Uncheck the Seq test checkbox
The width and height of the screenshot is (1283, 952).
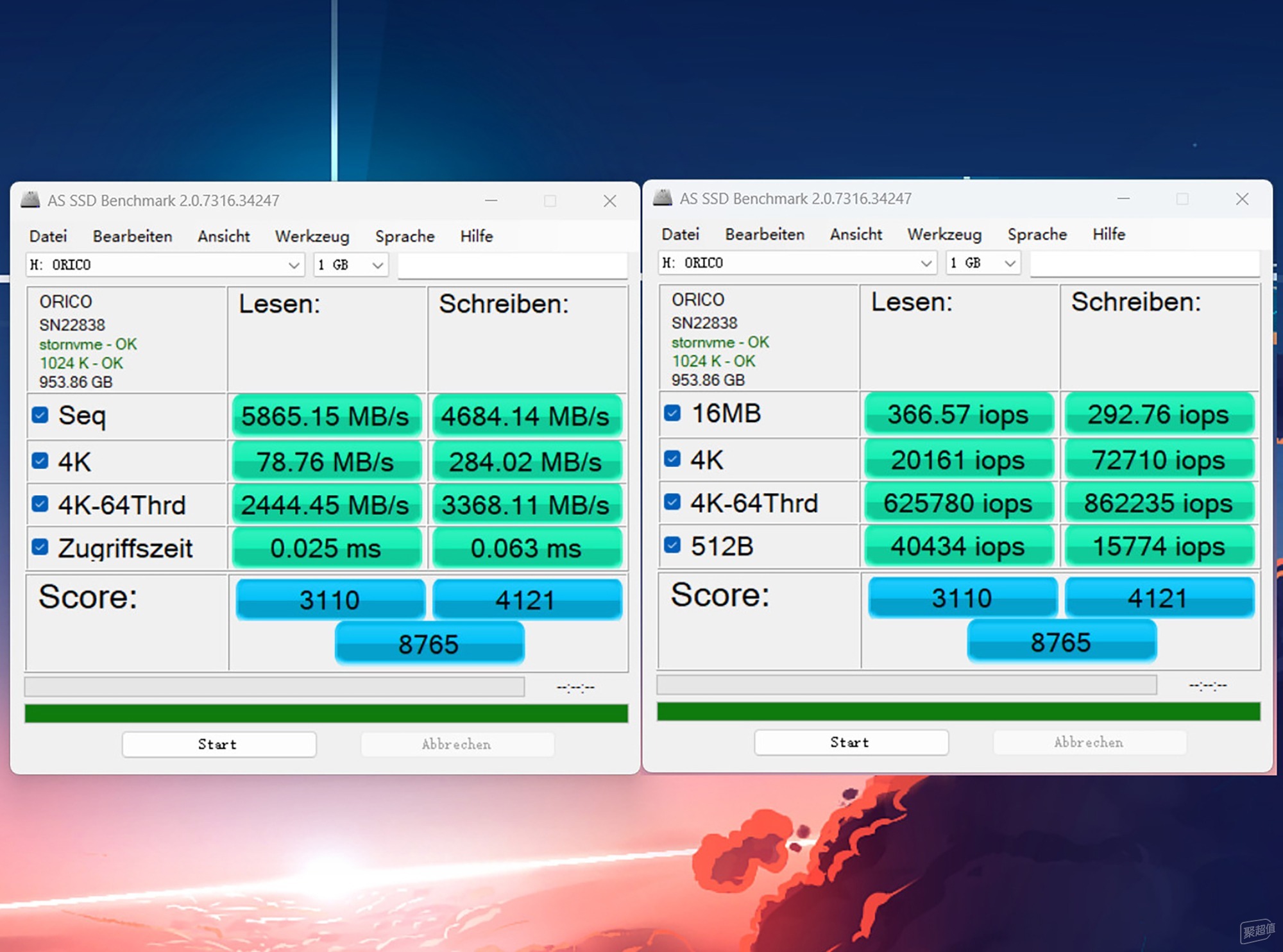point(40,415)
